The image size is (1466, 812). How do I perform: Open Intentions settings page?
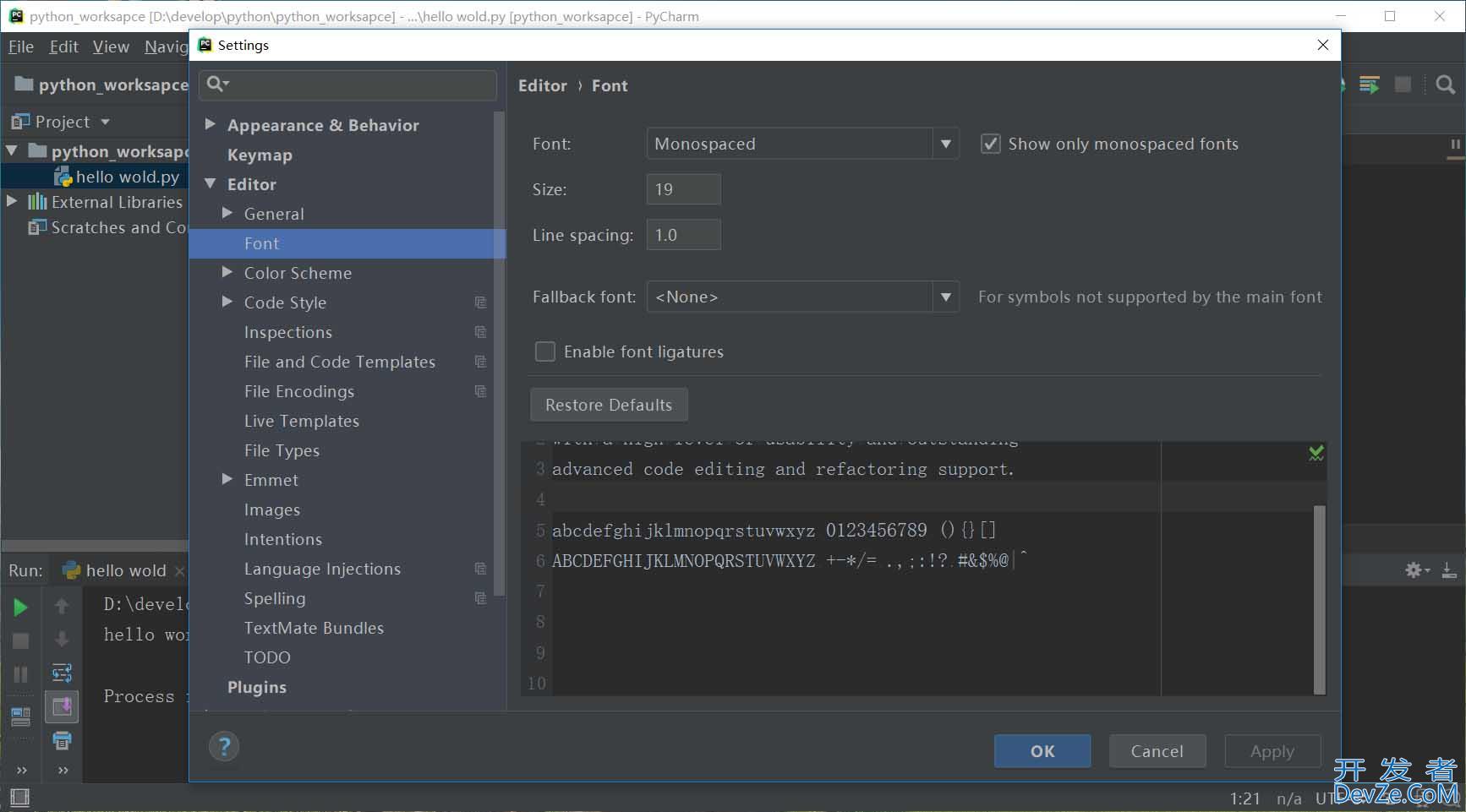tap(283, 539)
